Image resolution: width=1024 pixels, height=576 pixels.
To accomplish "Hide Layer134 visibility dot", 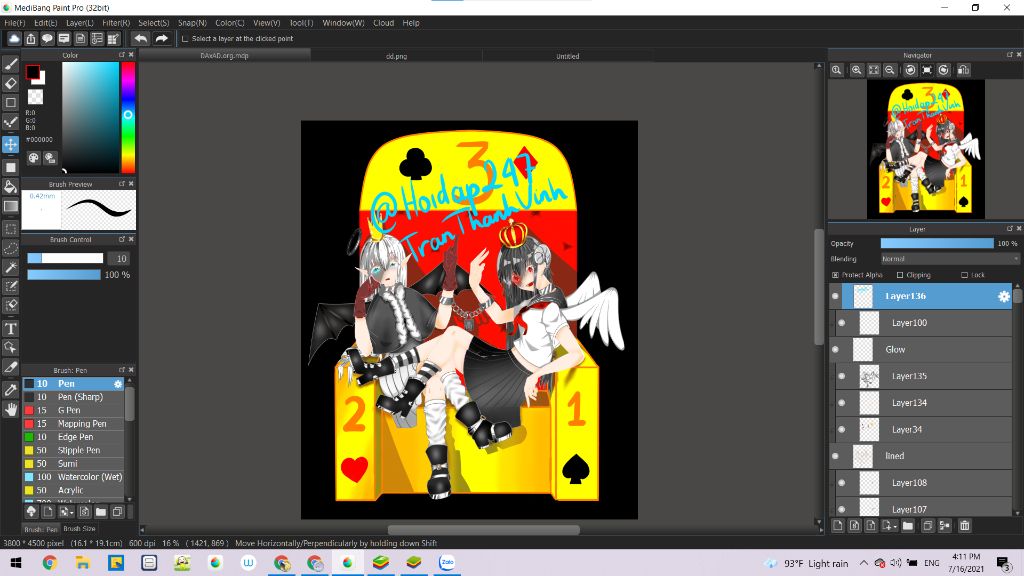I will [842, 403].
